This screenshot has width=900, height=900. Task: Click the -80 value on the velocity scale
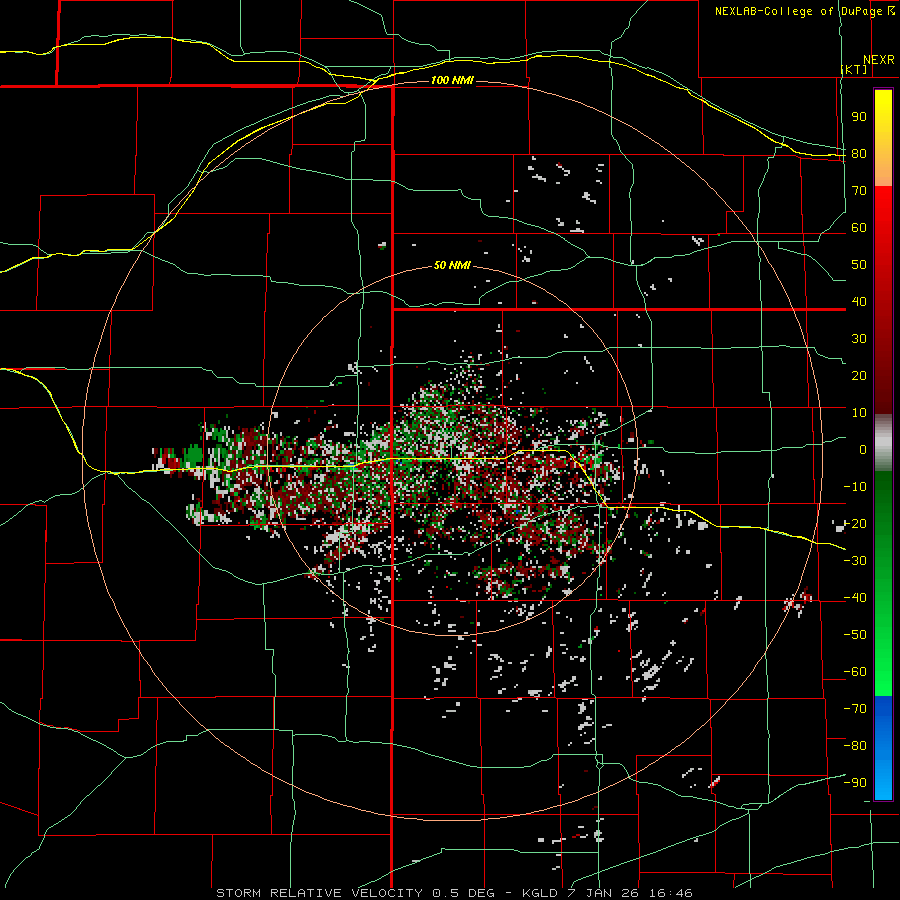pos(855,746)
